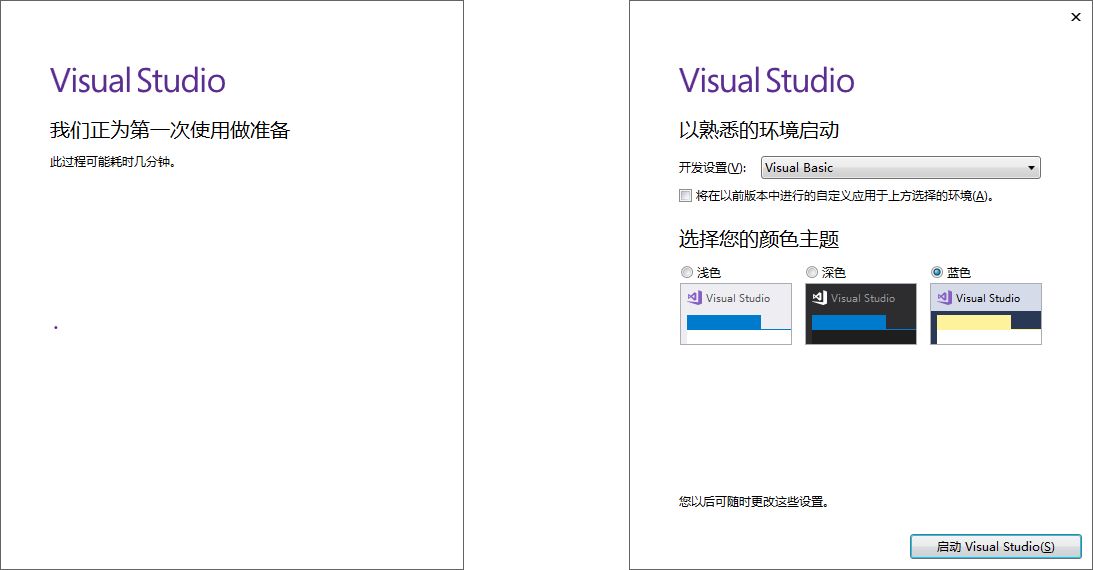
Task: Click the VS logo icon in dark preview
Action: tap(819, 298)
